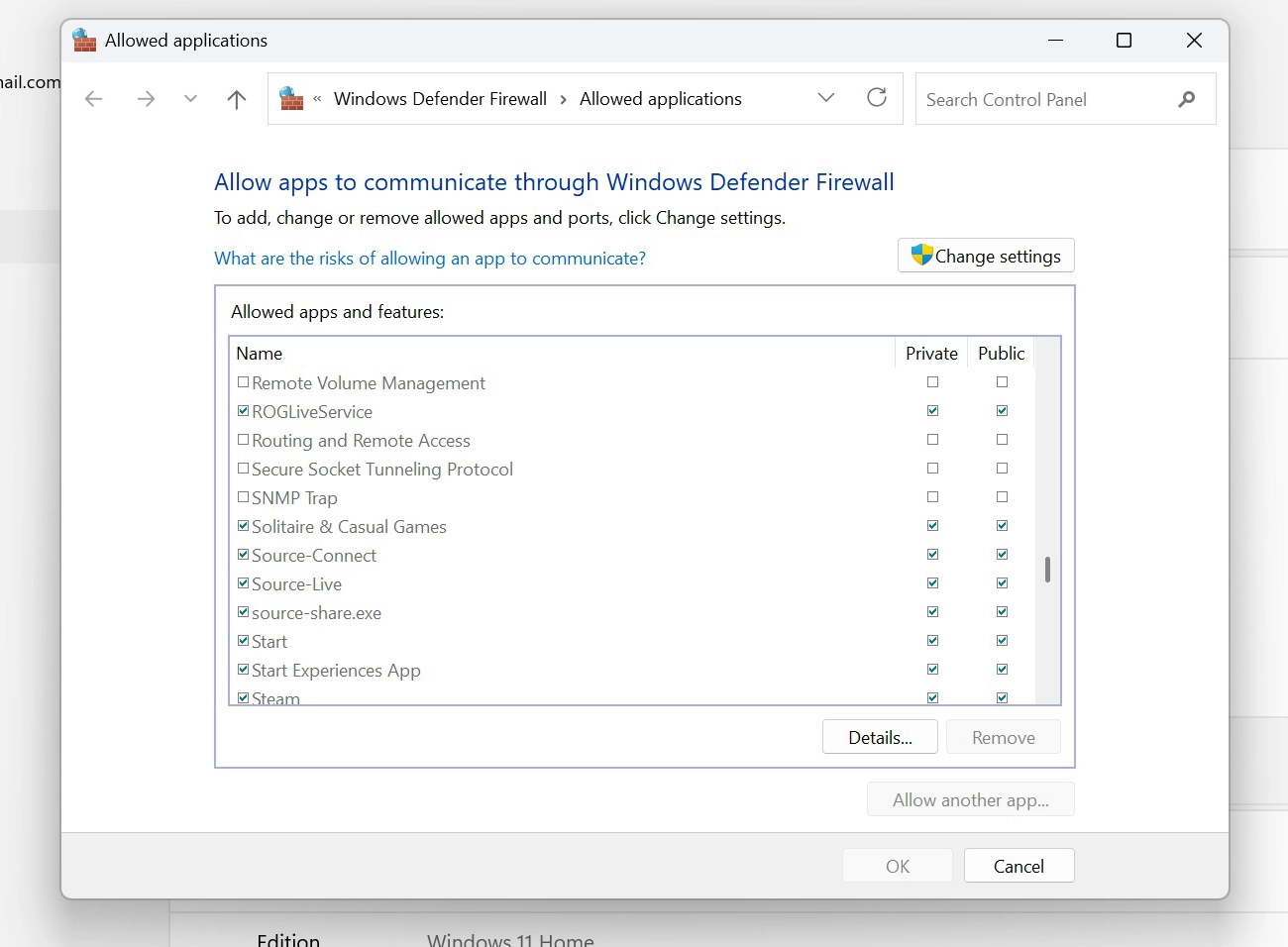
Task: Uncheck the ROGLiveService app checkbox
Action: tap(243, 411)
